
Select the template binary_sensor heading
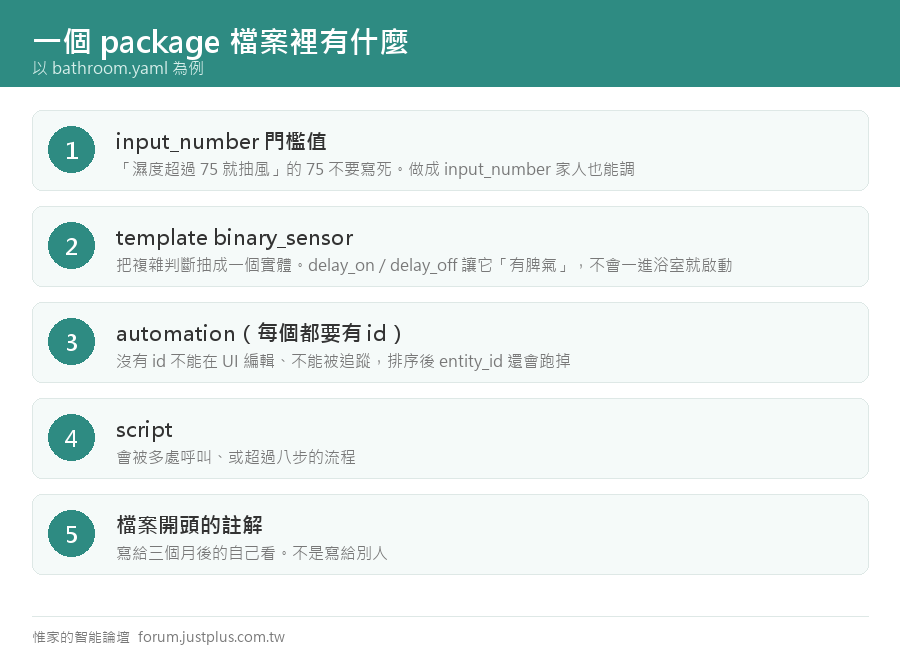(x=234, y=238)
